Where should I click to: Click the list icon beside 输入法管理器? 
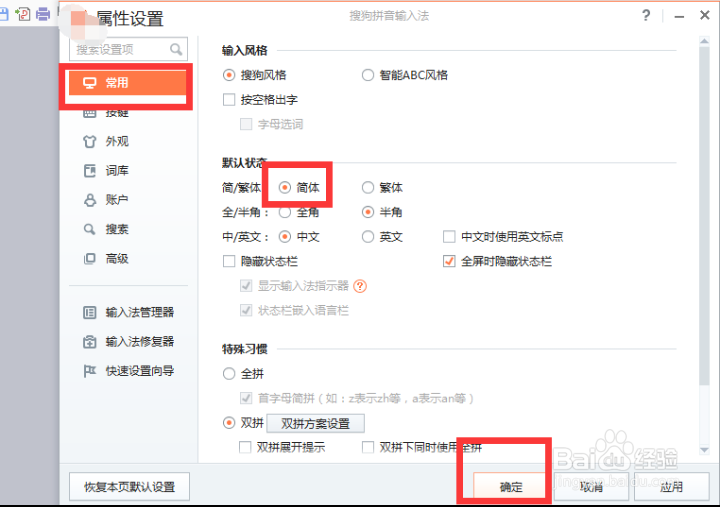click(90, 313)
